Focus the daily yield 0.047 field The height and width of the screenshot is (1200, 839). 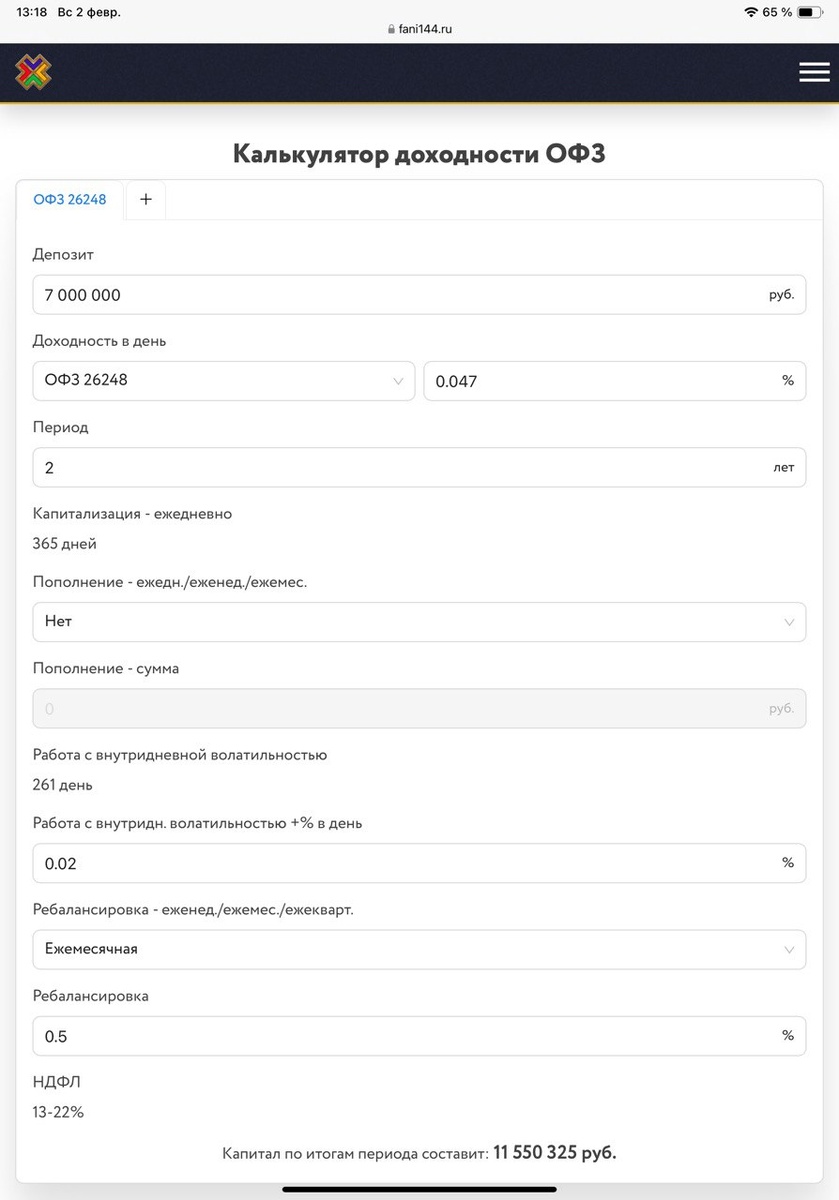[600, 381]
